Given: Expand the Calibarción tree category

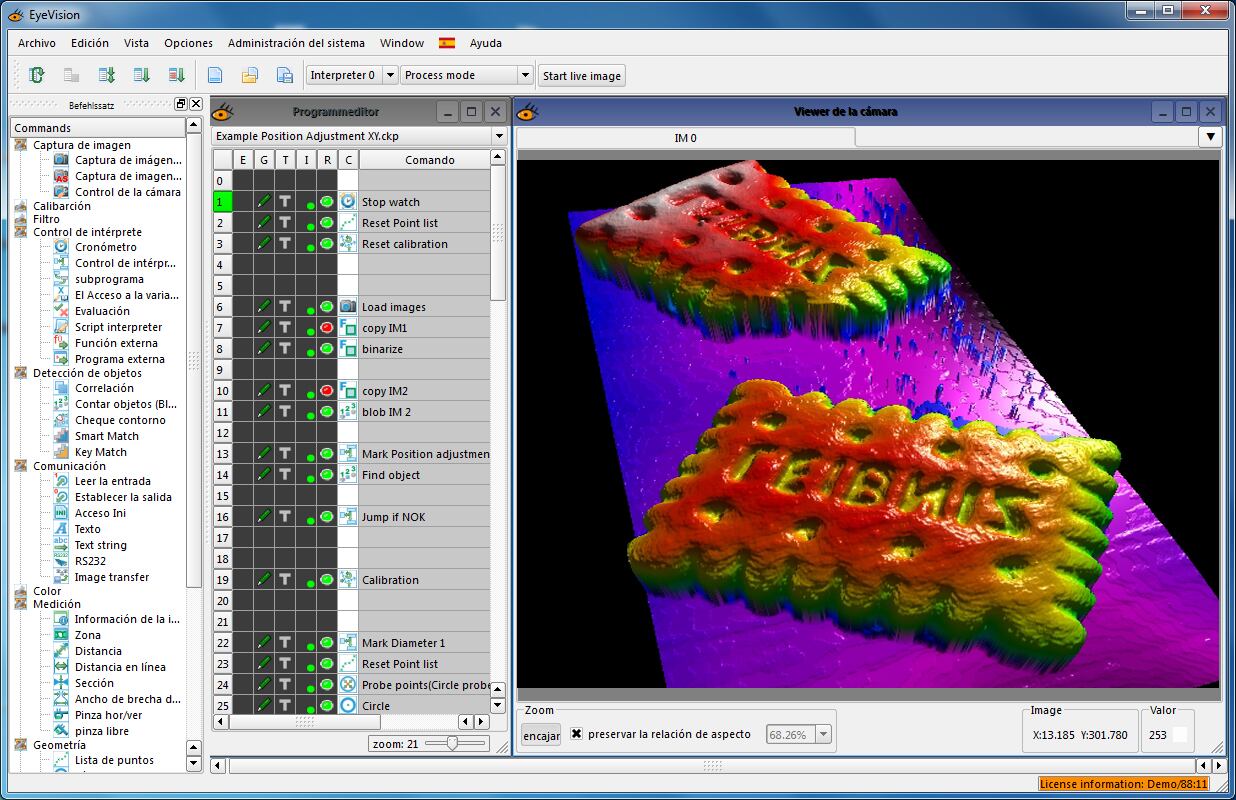Looking at the screenshot, I should point(21,206).
